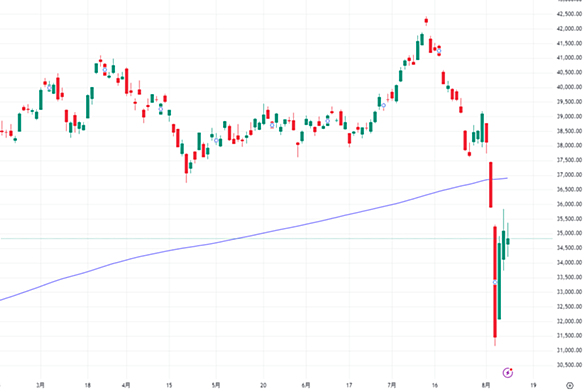
Task: Click the red candle crossing the moving average
Action: (x=491, y=185)
